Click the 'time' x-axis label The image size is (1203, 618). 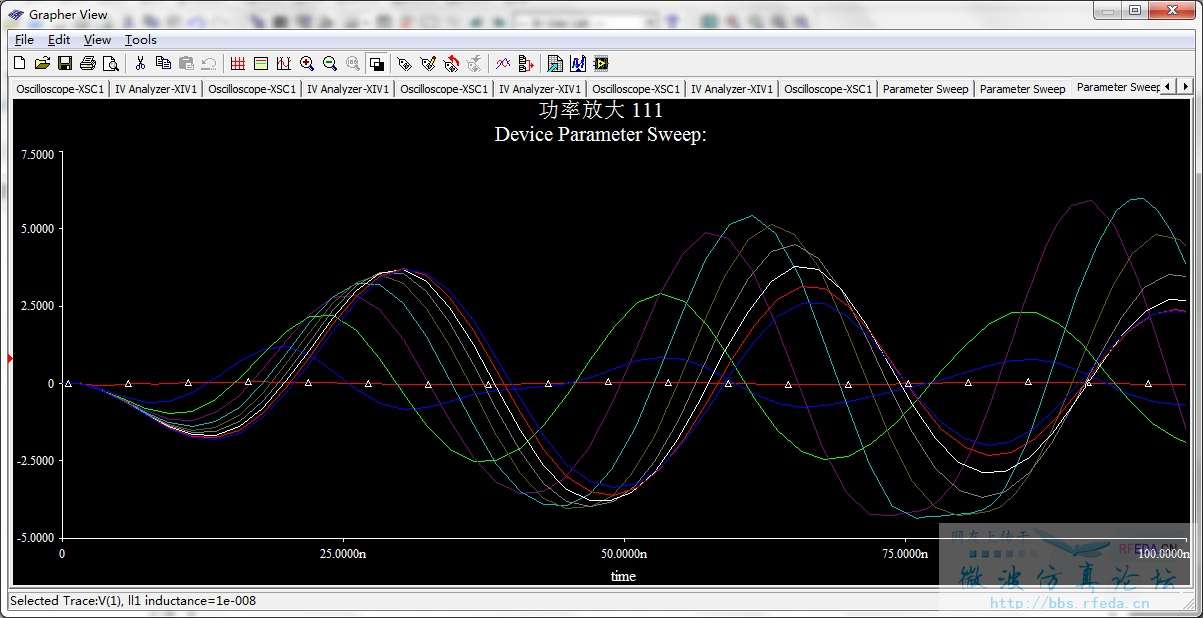coord(623,576)
